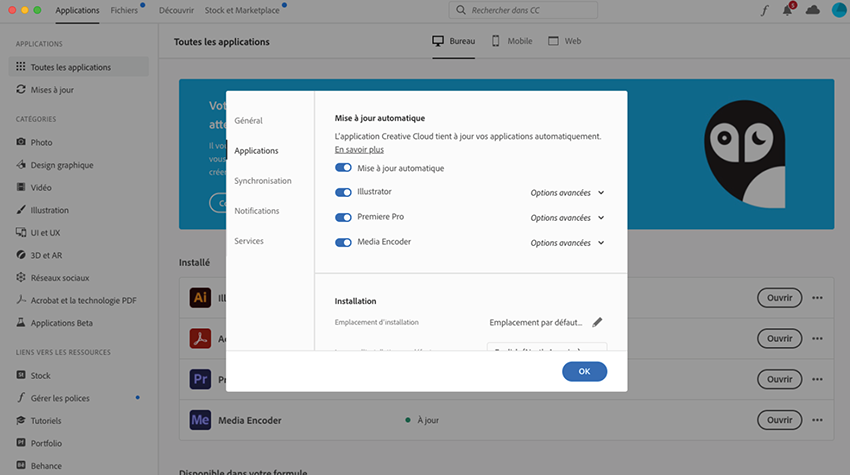Switch to Mobile platform tab

(512, 41)
